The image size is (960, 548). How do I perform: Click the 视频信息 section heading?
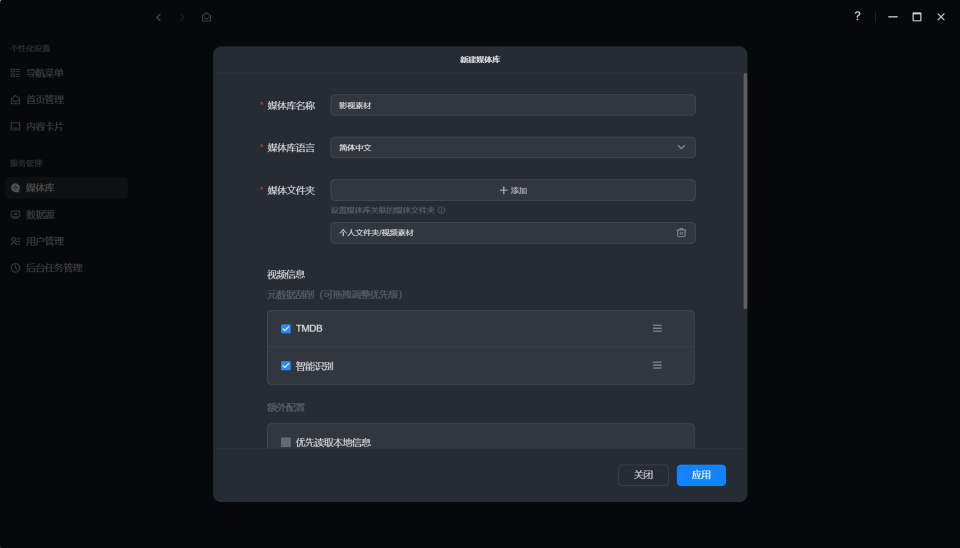click(x=286, y=274)
